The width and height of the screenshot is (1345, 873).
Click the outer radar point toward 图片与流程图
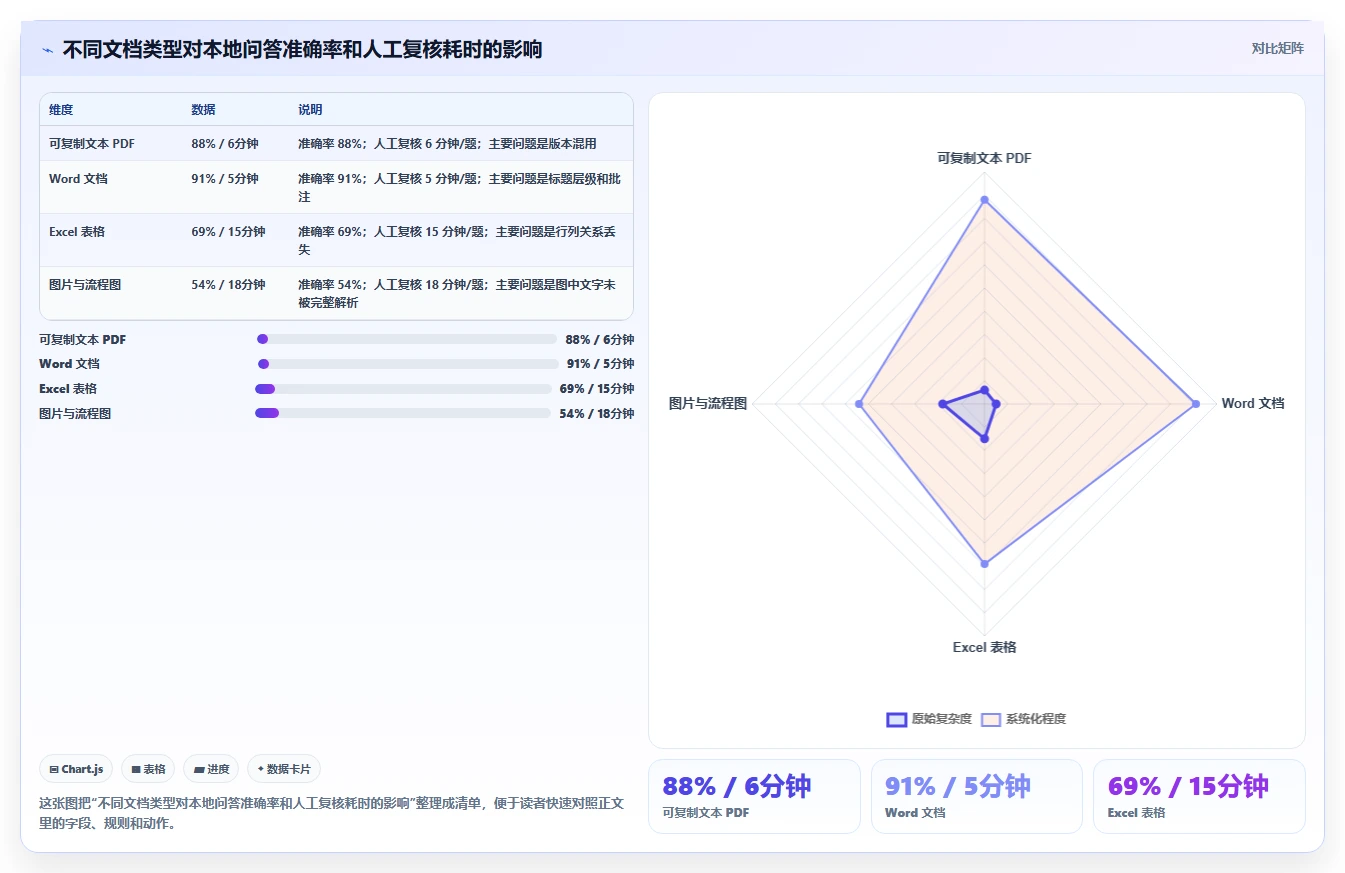click(859, 404)
